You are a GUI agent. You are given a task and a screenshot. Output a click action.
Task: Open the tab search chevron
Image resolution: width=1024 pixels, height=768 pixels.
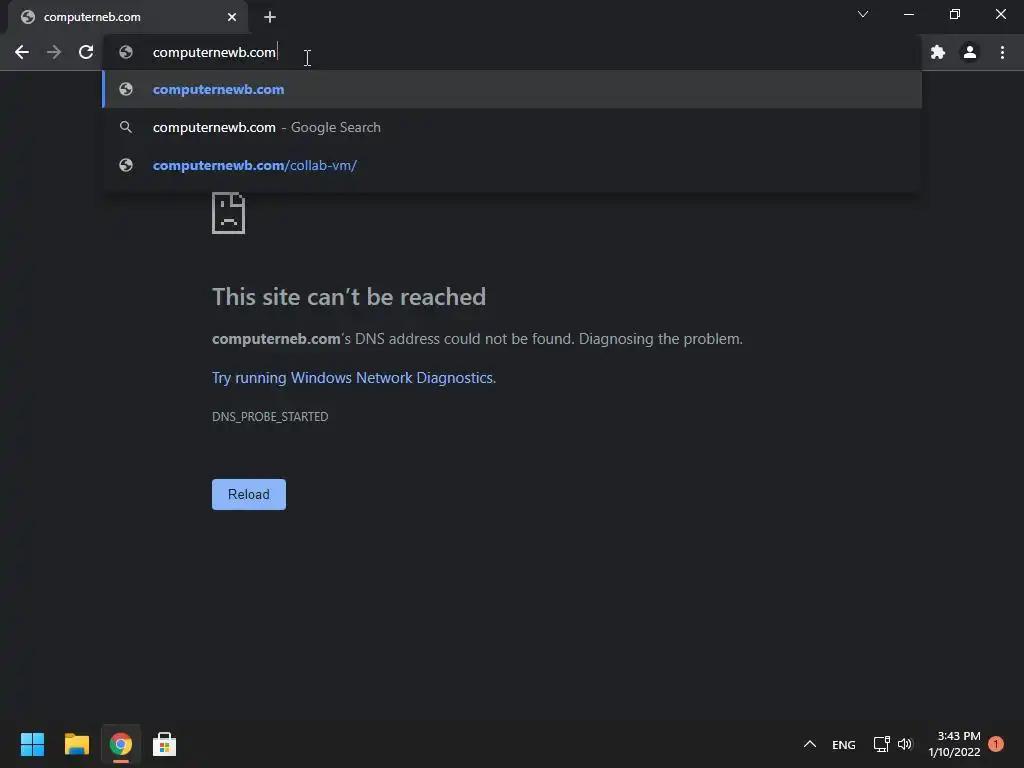tap(863, 14)
